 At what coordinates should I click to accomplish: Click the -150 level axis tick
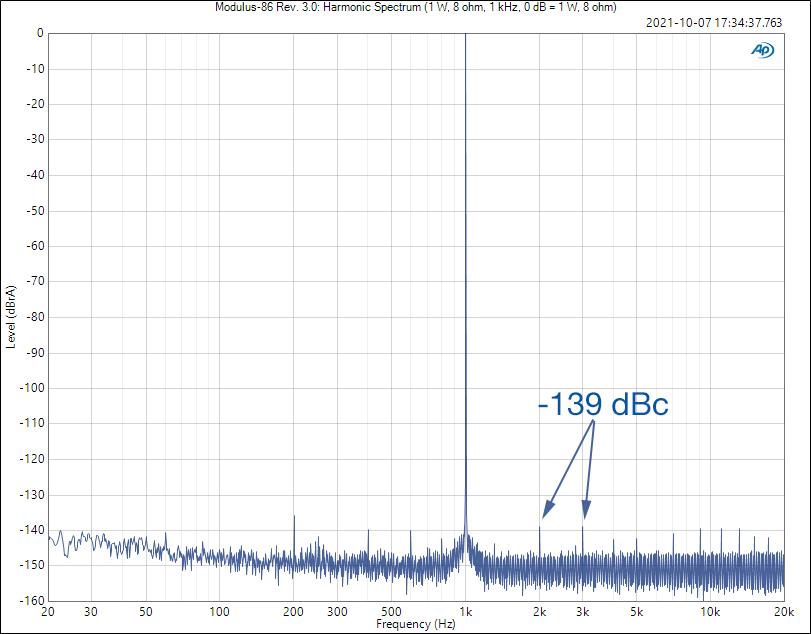click(32, 565)
